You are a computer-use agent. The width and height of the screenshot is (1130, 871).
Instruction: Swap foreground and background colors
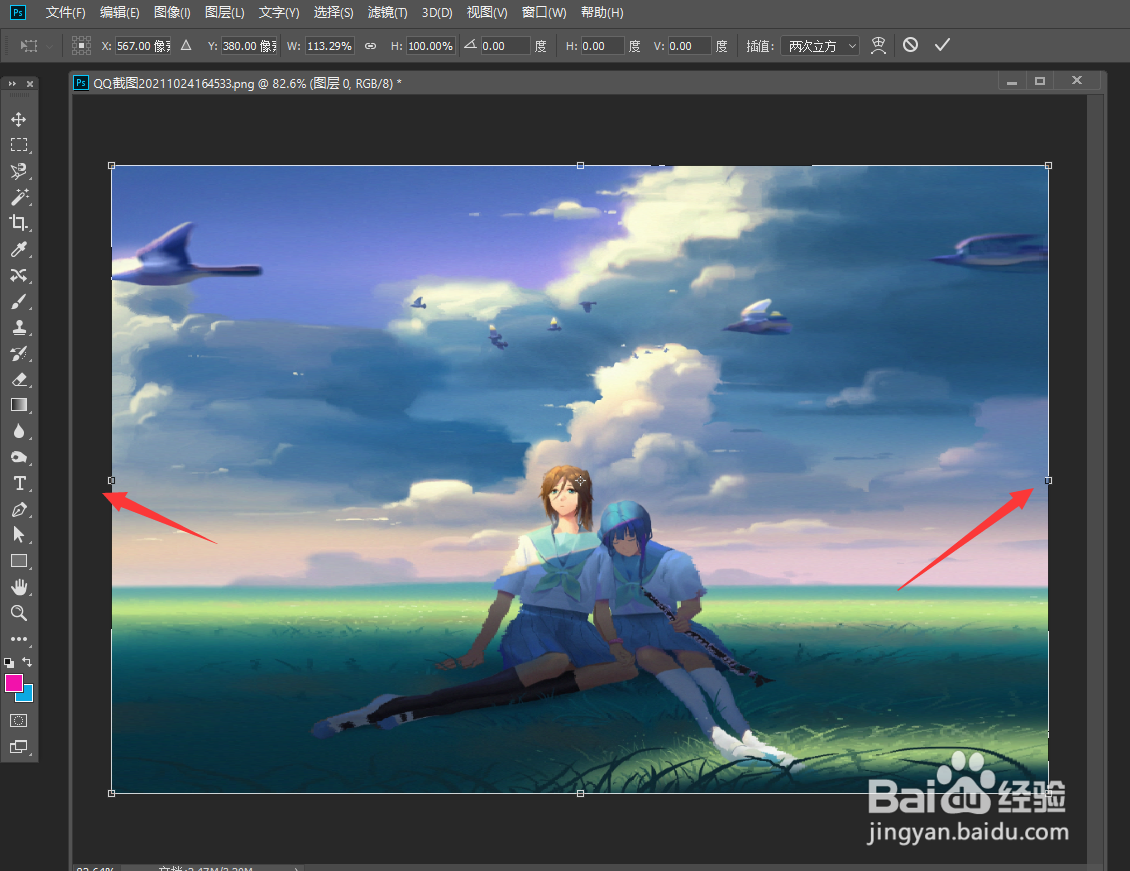click(x=27, y=661)
